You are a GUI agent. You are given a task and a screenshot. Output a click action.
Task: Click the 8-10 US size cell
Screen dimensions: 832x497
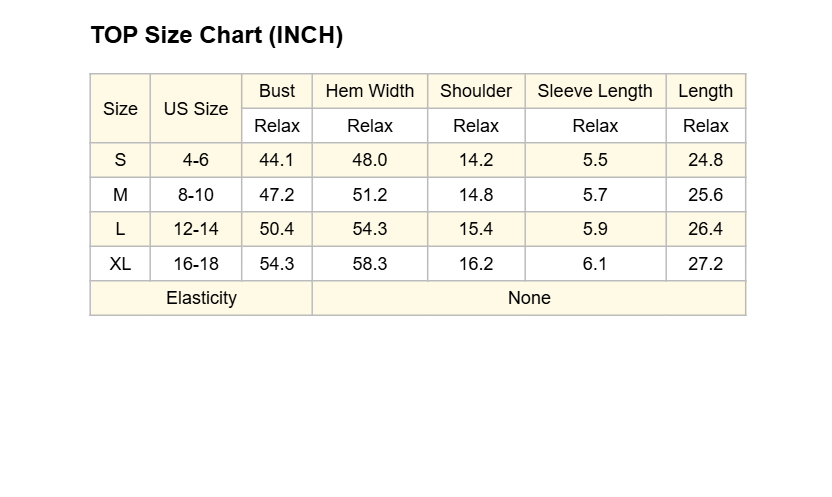tap(196, 195)
